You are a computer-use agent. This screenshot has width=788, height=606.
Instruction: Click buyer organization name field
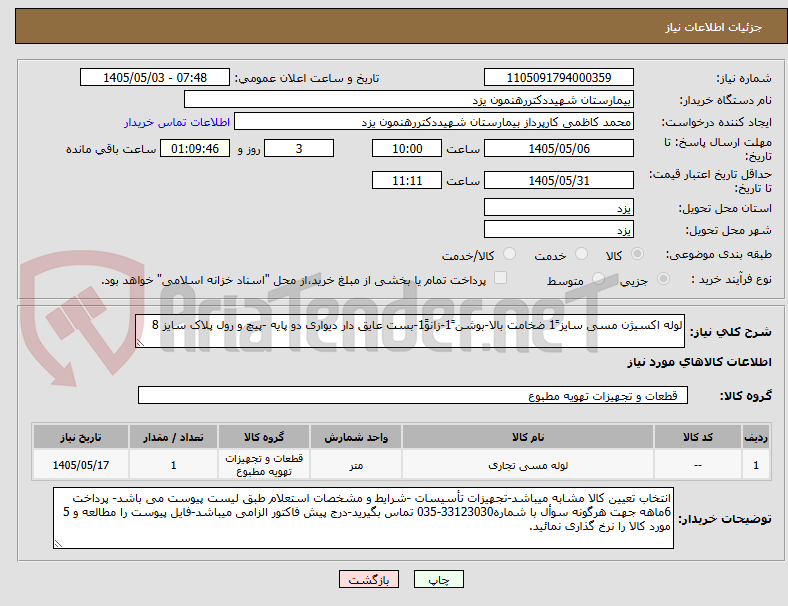(409, 99)
